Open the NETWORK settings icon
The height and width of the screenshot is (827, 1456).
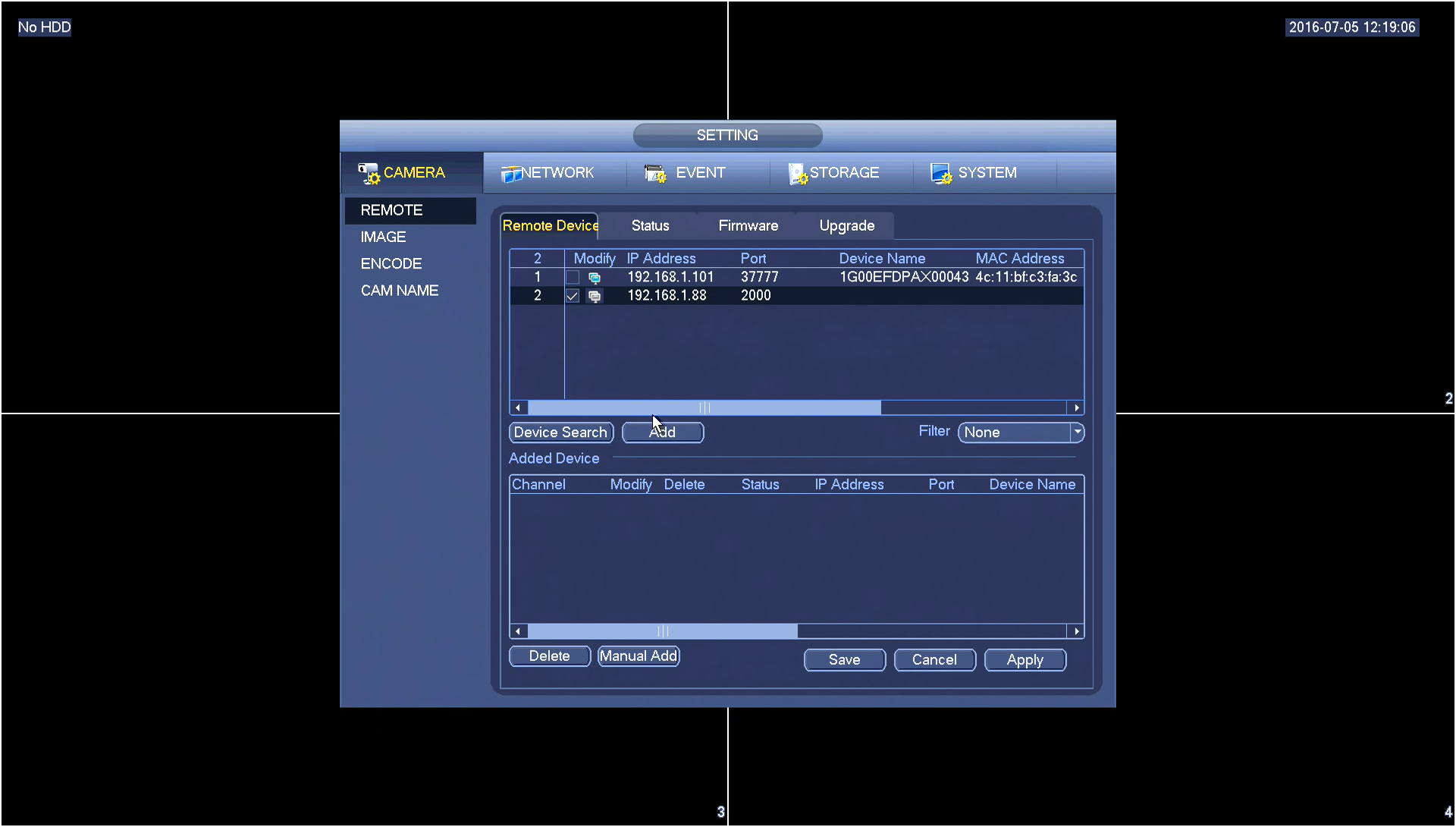click(510, 174)
